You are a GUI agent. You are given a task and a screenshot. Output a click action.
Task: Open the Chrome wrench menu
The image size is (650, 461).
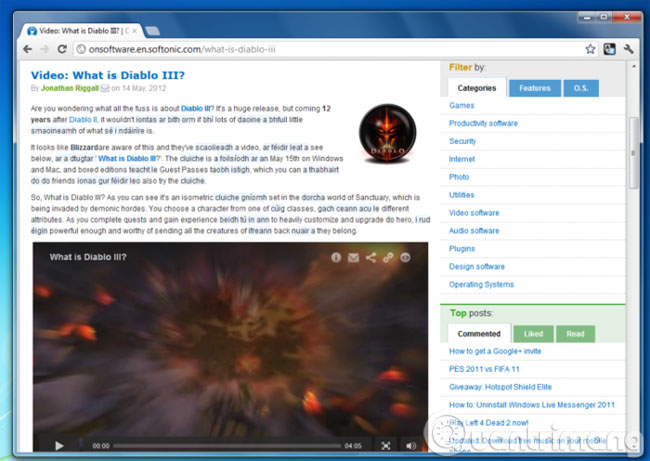(628, 49)
